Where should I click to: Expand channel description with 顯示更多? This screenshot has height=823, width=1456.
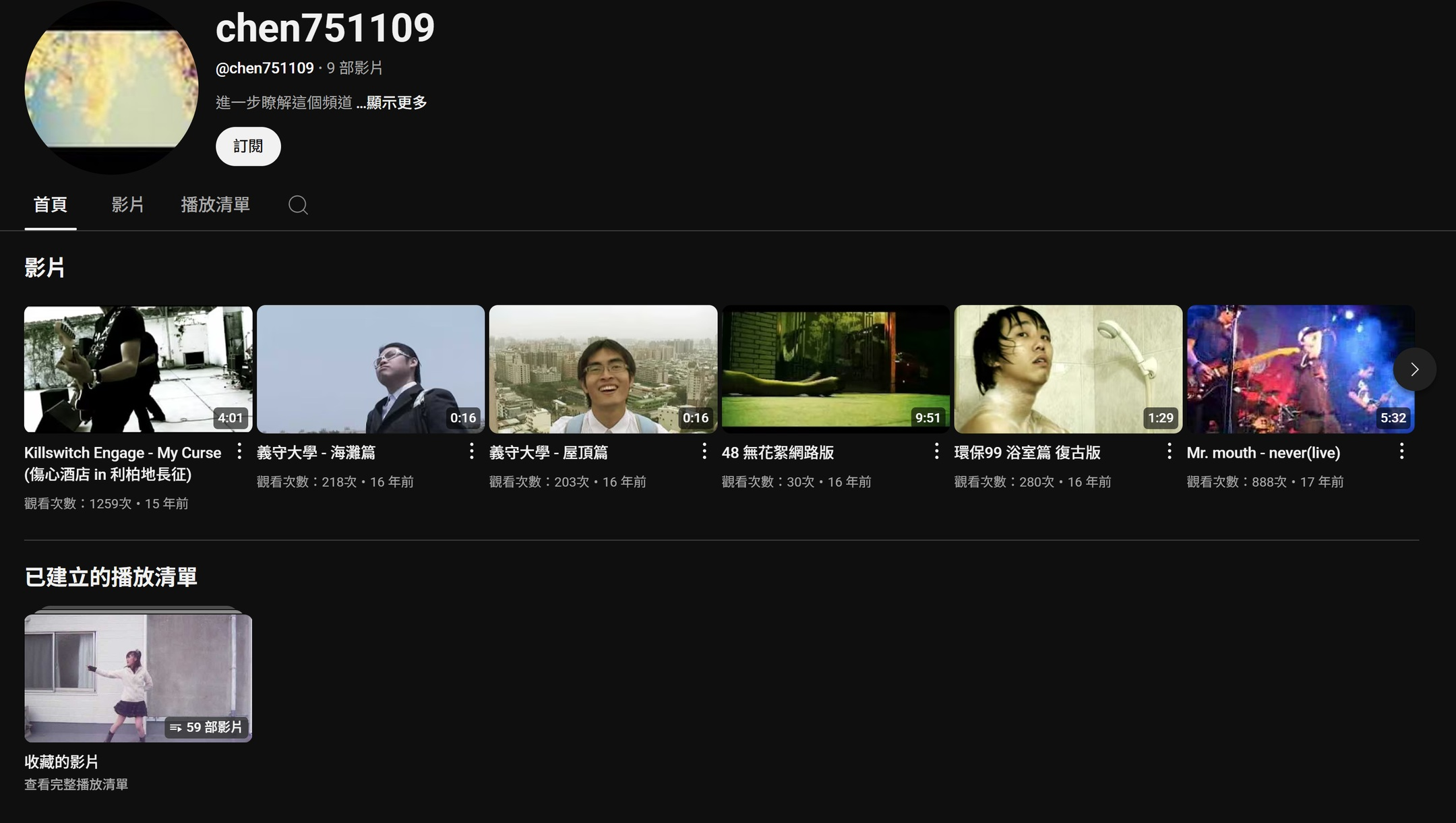click(392, 102)
